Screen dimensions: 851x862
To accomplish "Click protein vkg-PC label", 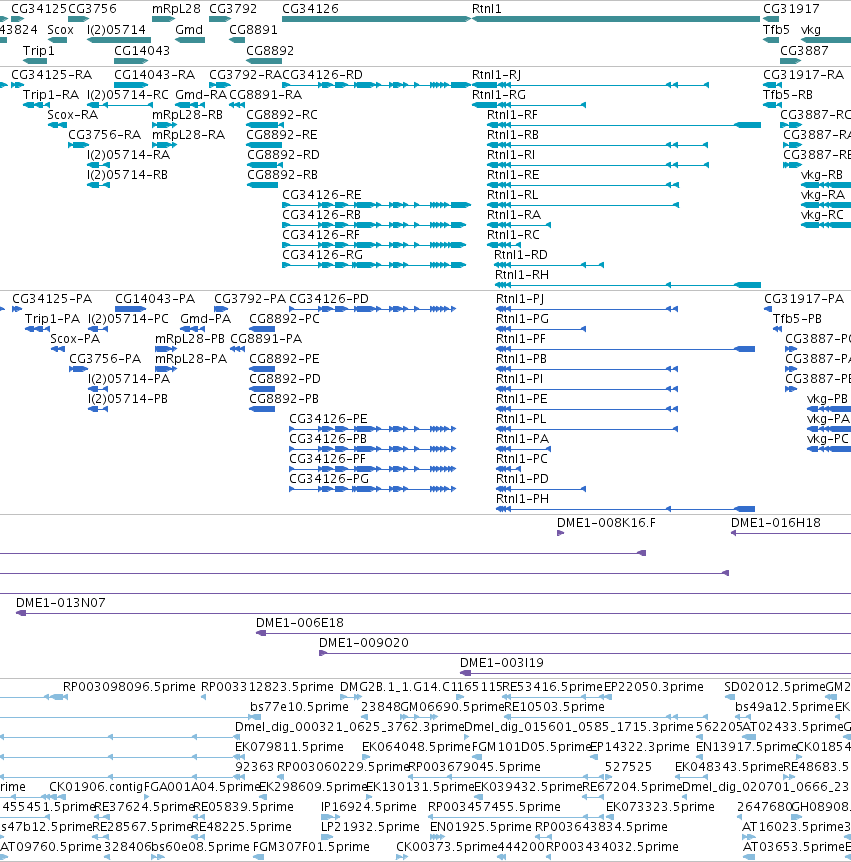I will 827,439.
